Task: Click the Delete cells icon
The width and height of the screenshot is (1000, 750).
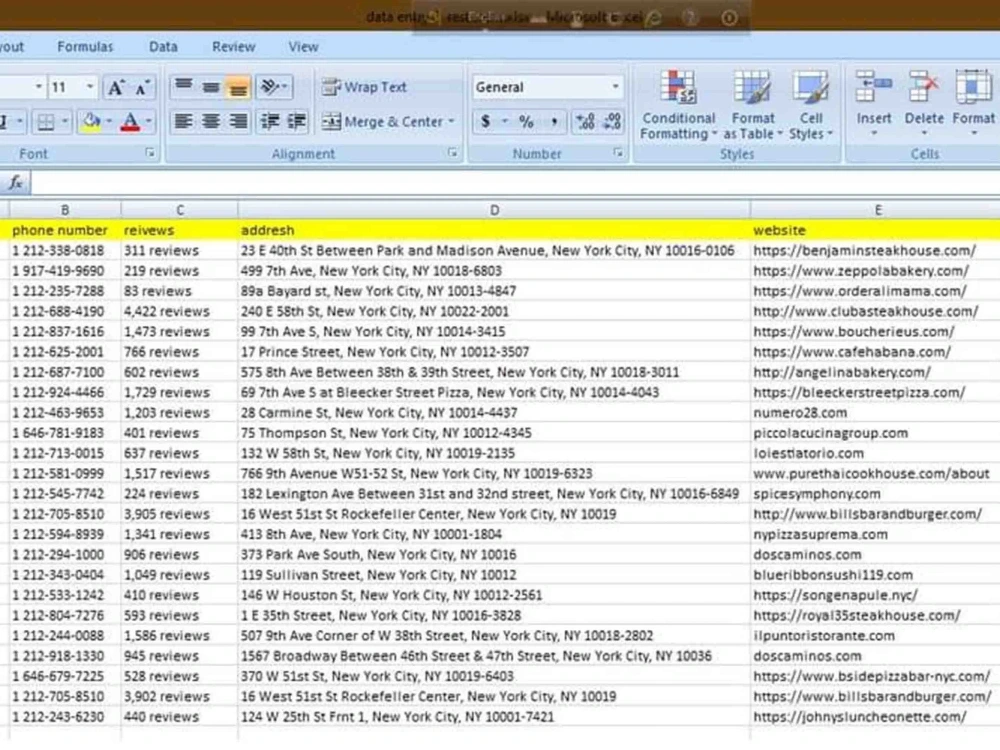Action: tap(923, 87)
